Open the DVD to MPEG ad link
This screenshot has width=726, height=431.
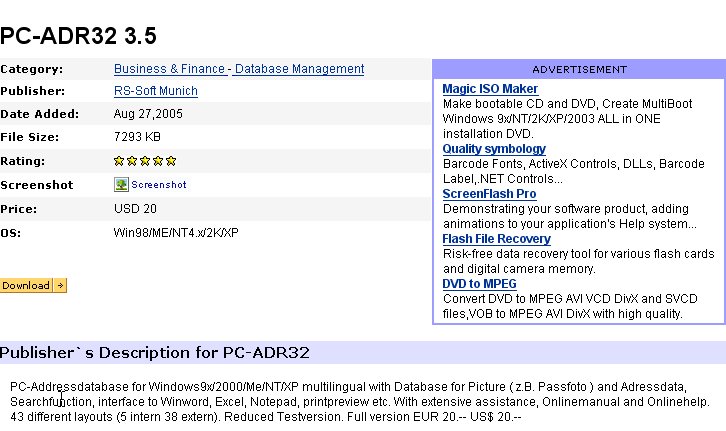click(479, 284)
